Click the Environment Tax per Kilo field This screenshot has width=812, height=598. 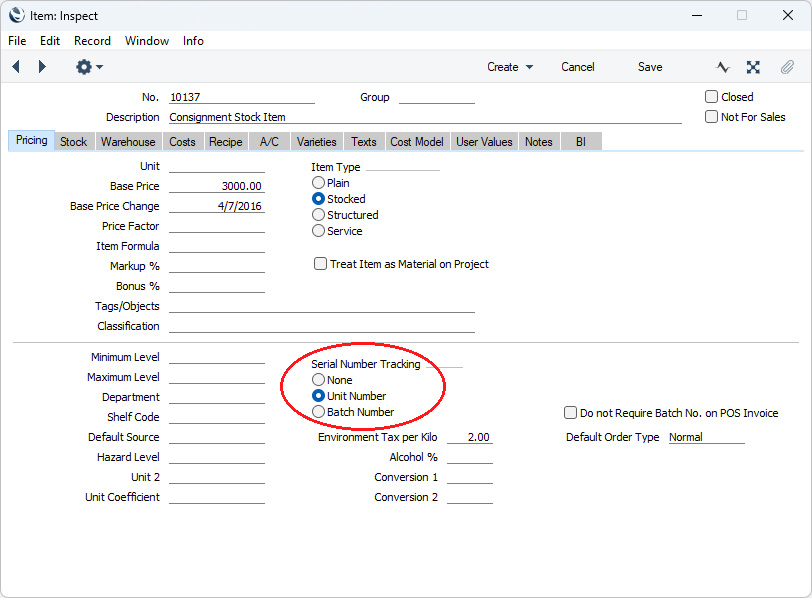(x=470, y=437)
